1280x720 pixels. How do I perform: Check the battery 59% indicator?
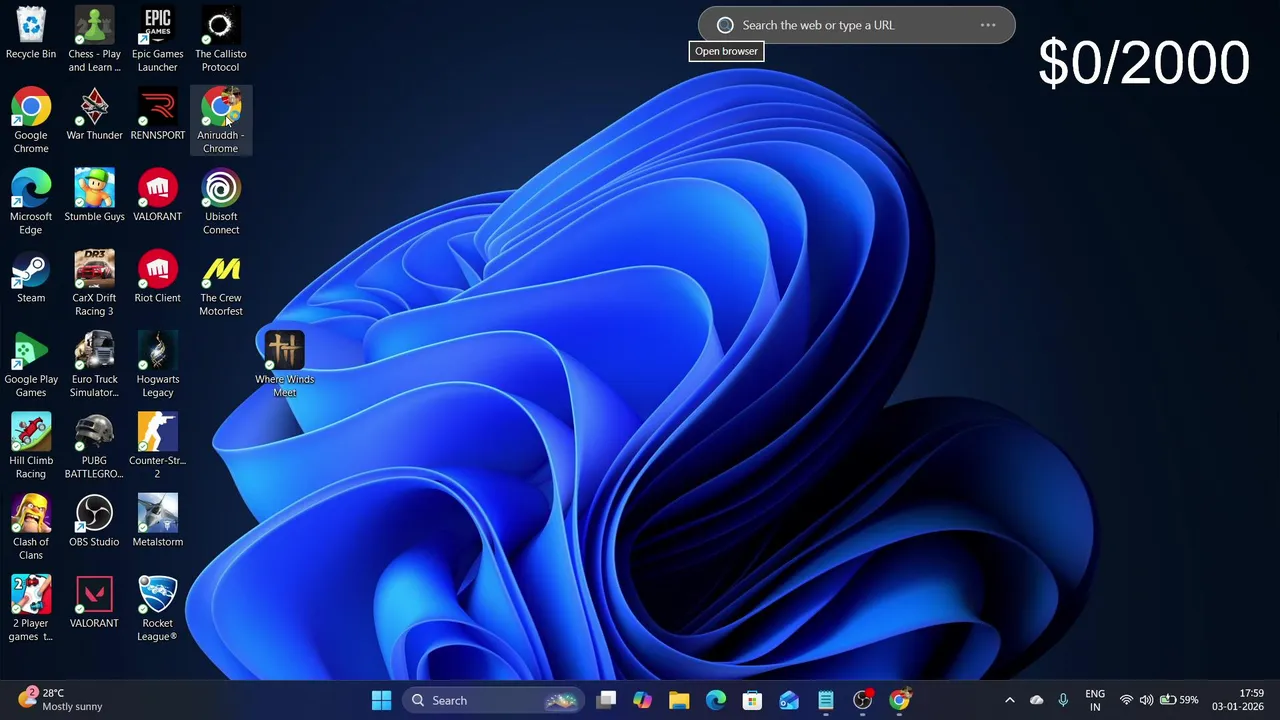point(1178,700)
